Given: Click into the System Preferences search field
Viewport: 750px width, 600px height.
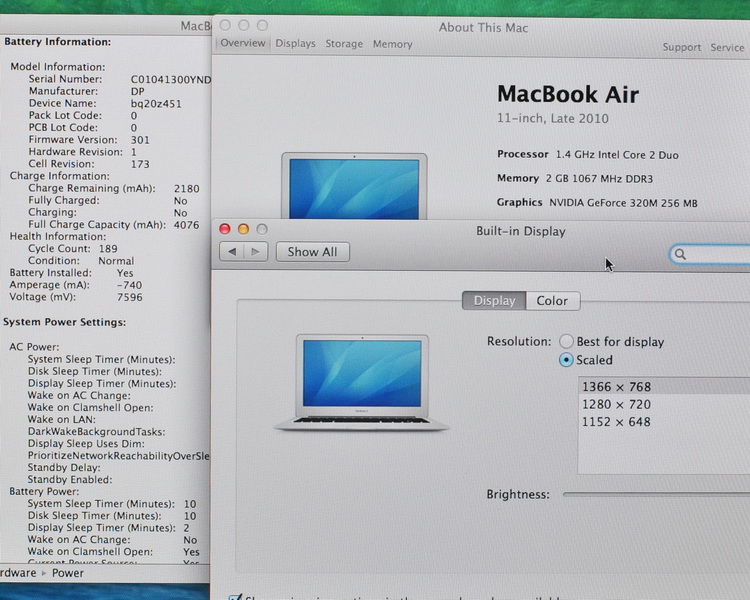Looking at the screenshot, I should point(710,255).
